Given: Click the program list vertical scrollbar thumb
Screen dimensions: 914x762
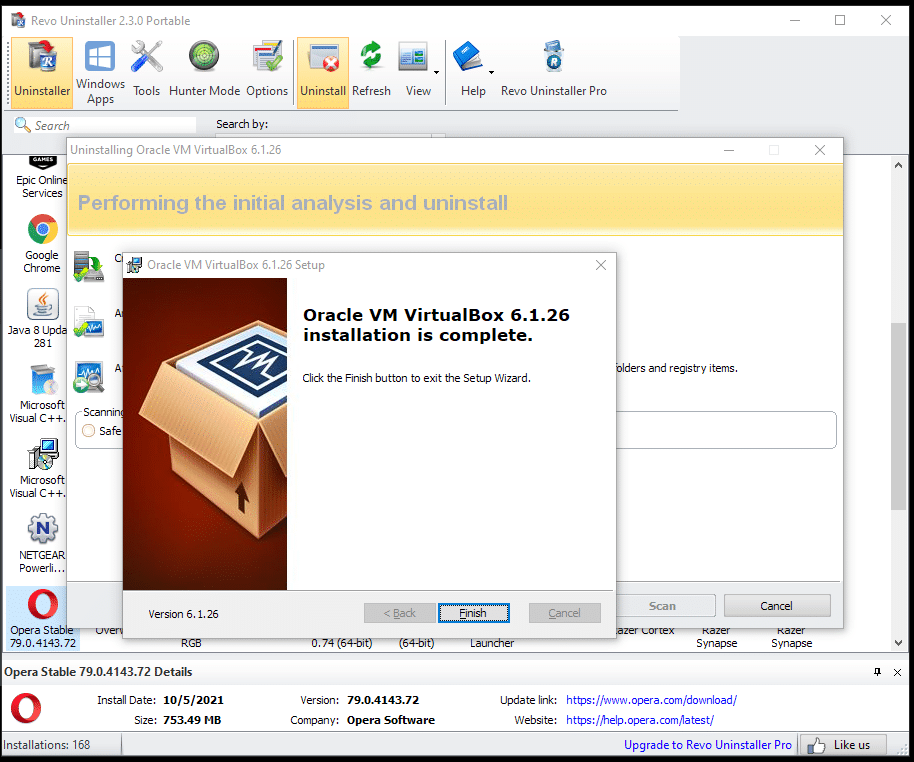Looking at the screenshot, I should coord(898,417).
